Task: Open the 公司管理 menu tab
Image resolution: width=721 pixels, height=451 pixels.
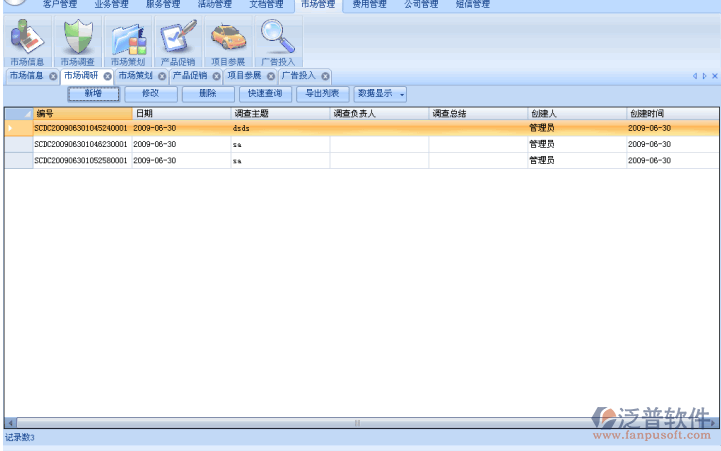Action: [x=421, y=5]
